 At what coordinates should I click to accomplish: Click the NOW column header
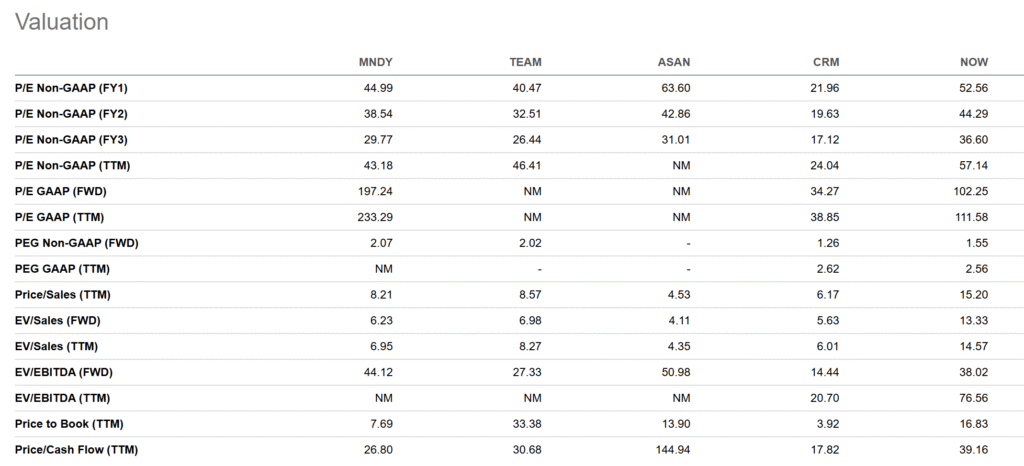(x=974, y=63)
